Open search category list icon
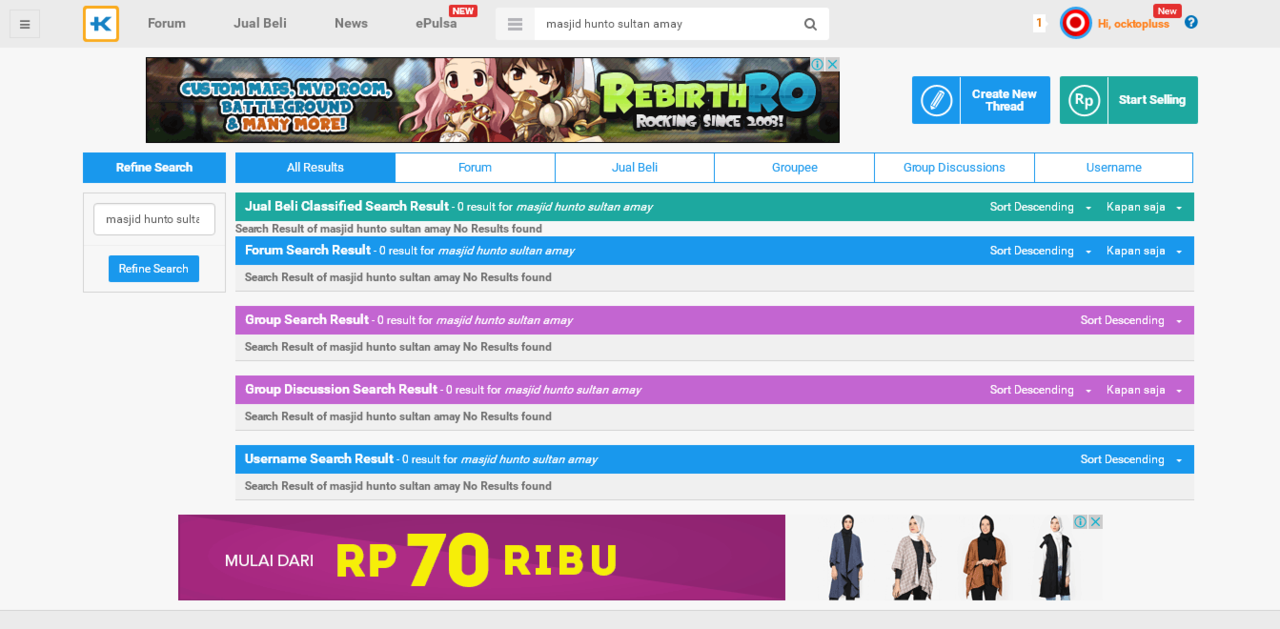The height and width of the screenshot is (629, 1280). pos(515,24)
